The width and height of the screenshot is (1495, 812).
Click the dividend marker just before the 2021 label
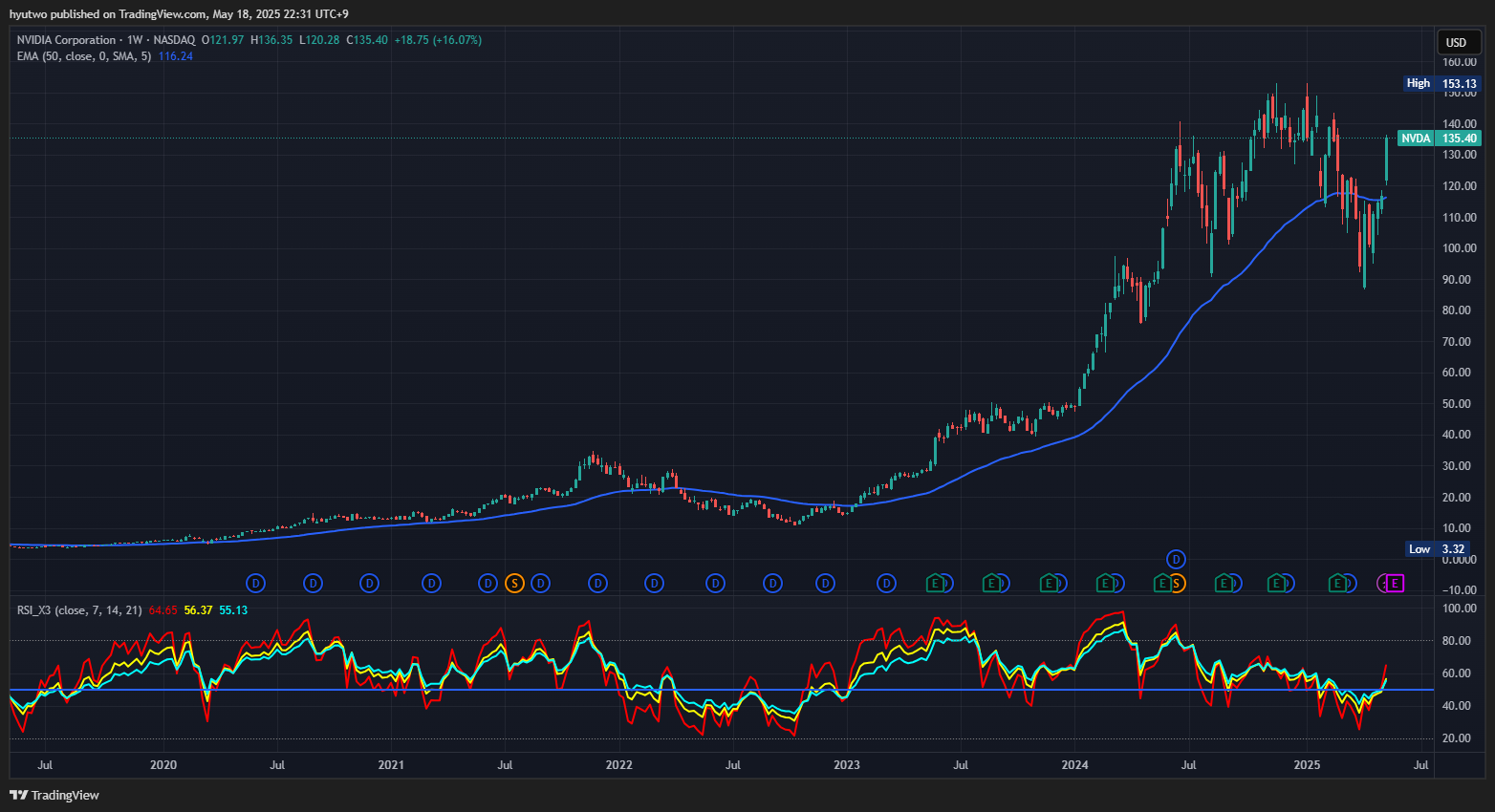click(370, 583)
